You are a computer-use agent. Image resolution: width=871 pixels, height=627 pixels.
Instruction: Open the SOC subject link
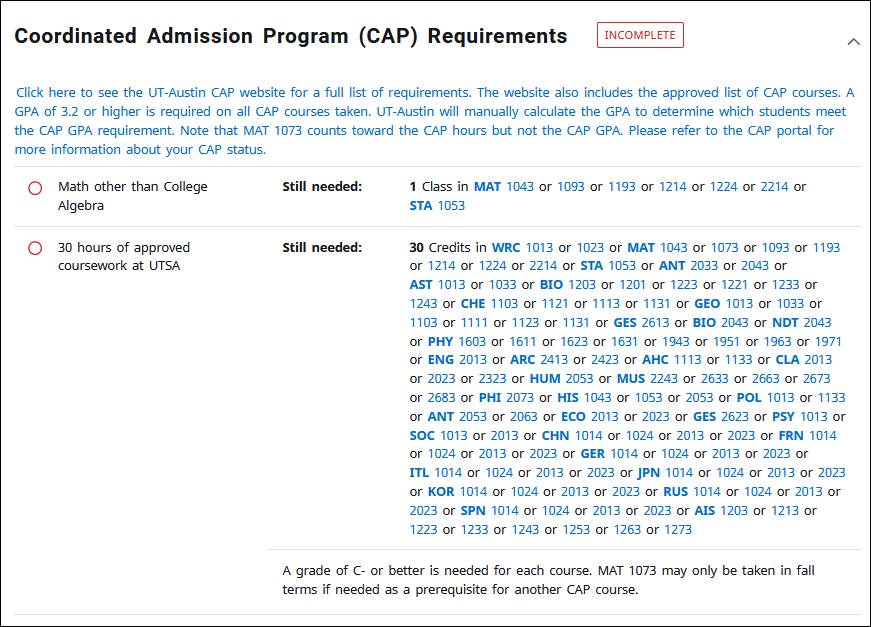coord(423,435)
